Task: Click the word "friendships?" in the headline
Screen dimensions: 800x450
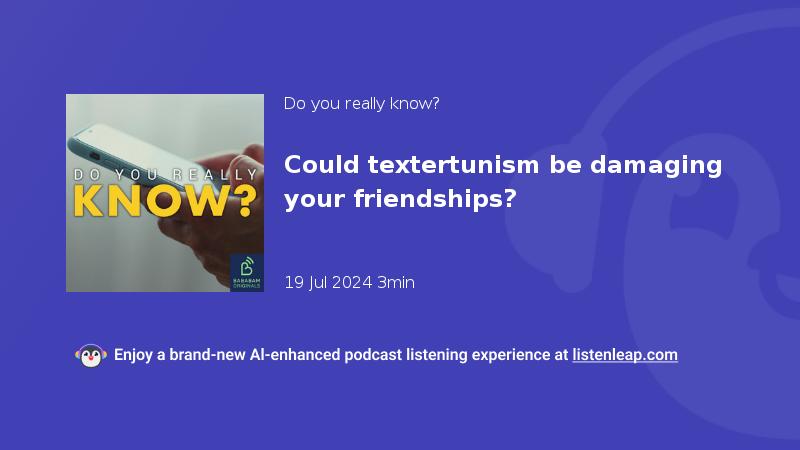Action: 435,198
